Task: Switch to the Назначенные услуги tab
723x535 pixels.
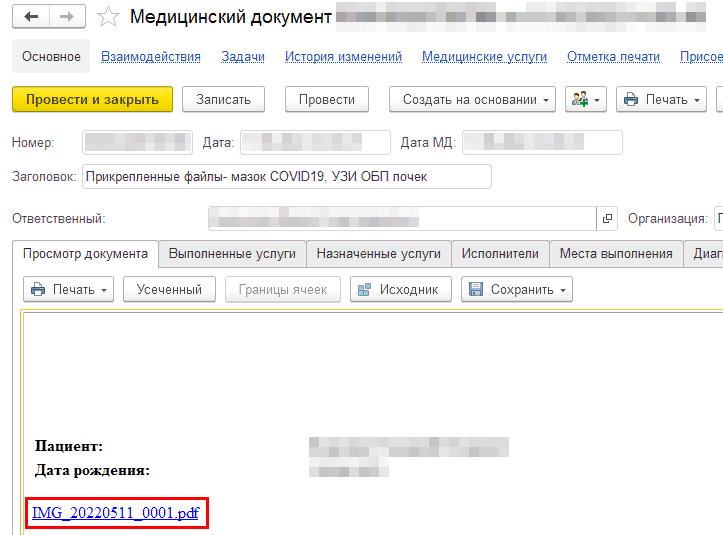Action: coord(378,254)
